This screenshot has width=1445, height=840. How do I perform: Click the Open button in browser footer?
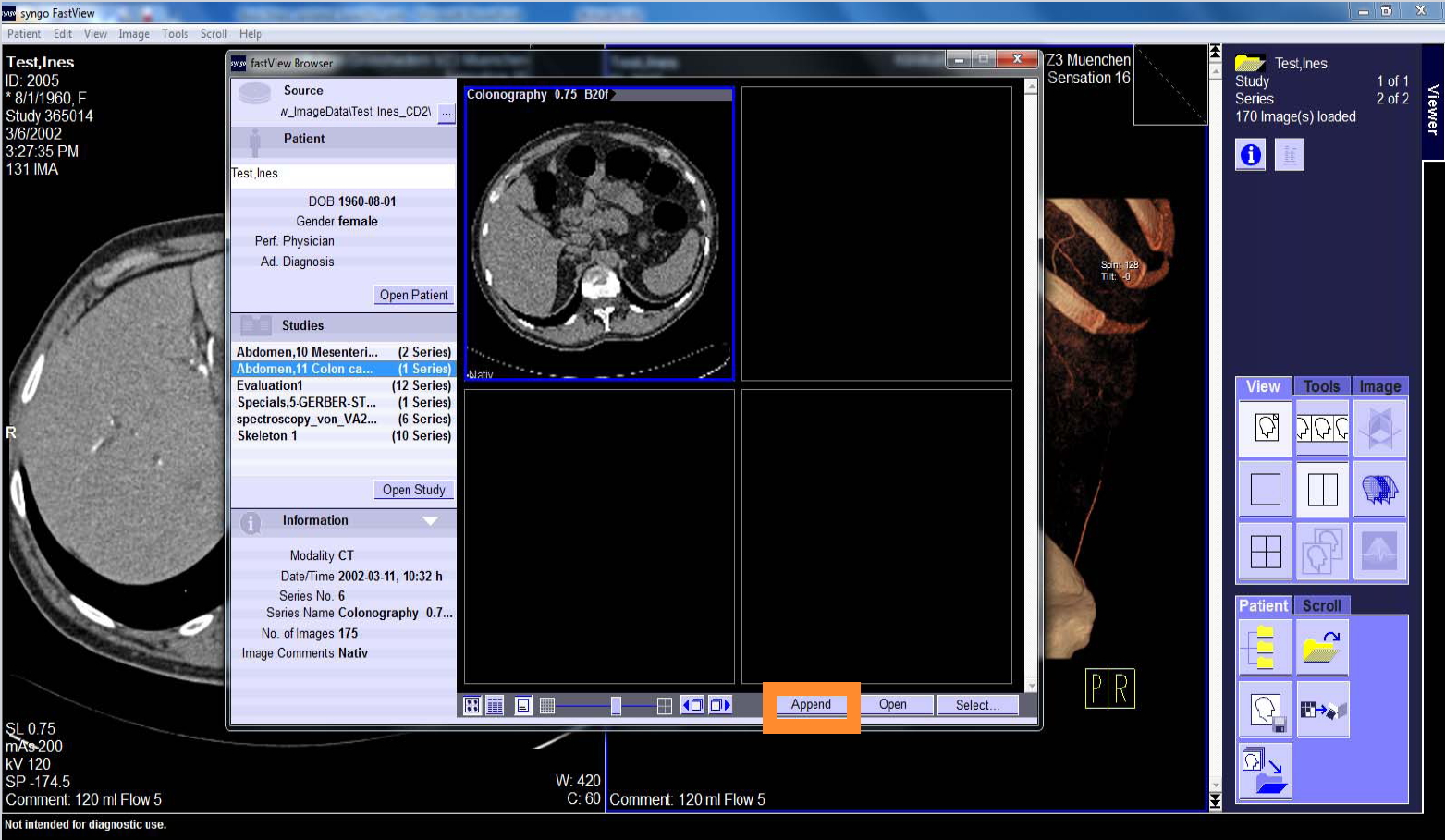892,704
